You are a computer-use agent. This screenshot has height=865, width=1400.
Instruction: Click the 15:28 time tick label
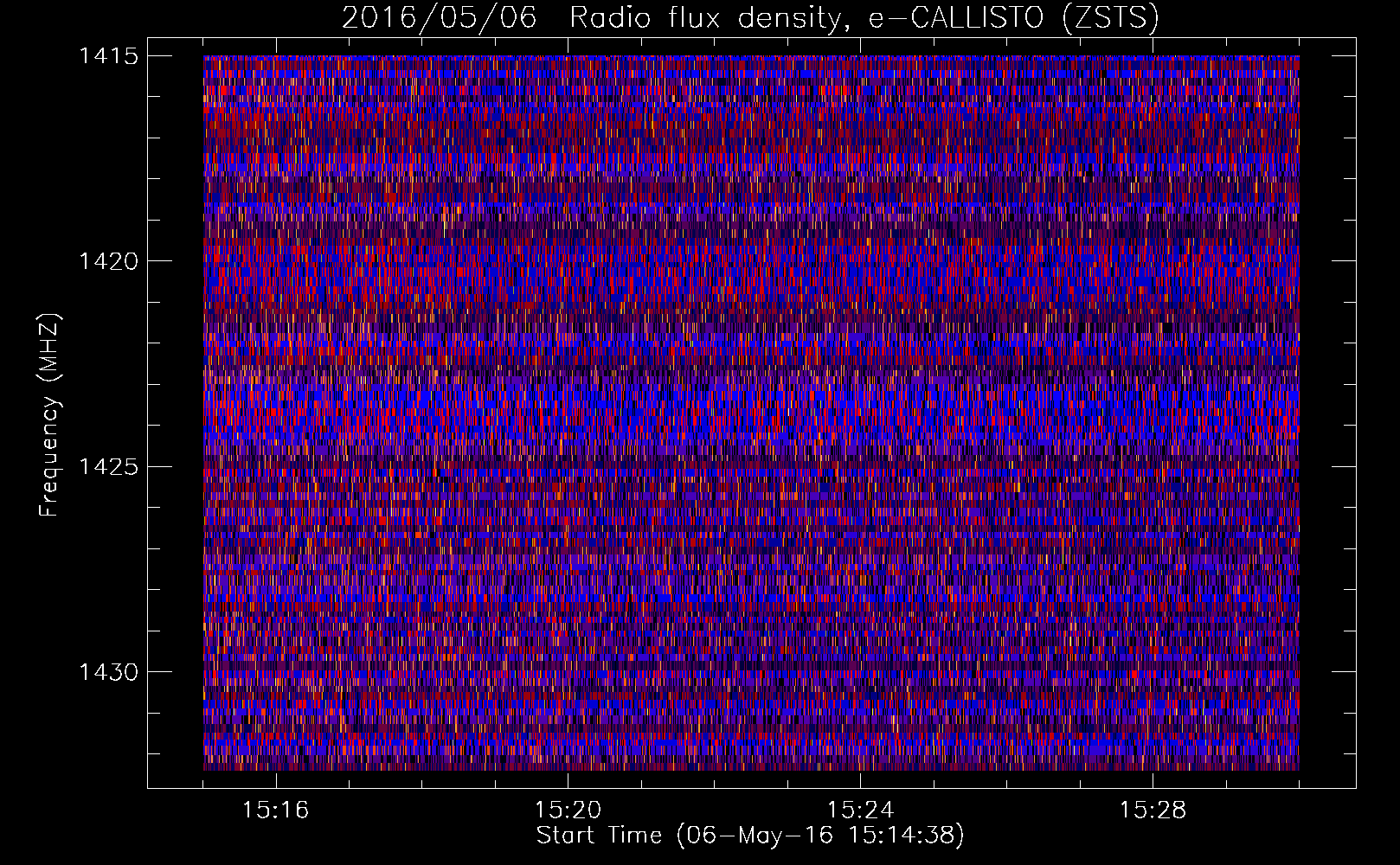point(1153,810)
